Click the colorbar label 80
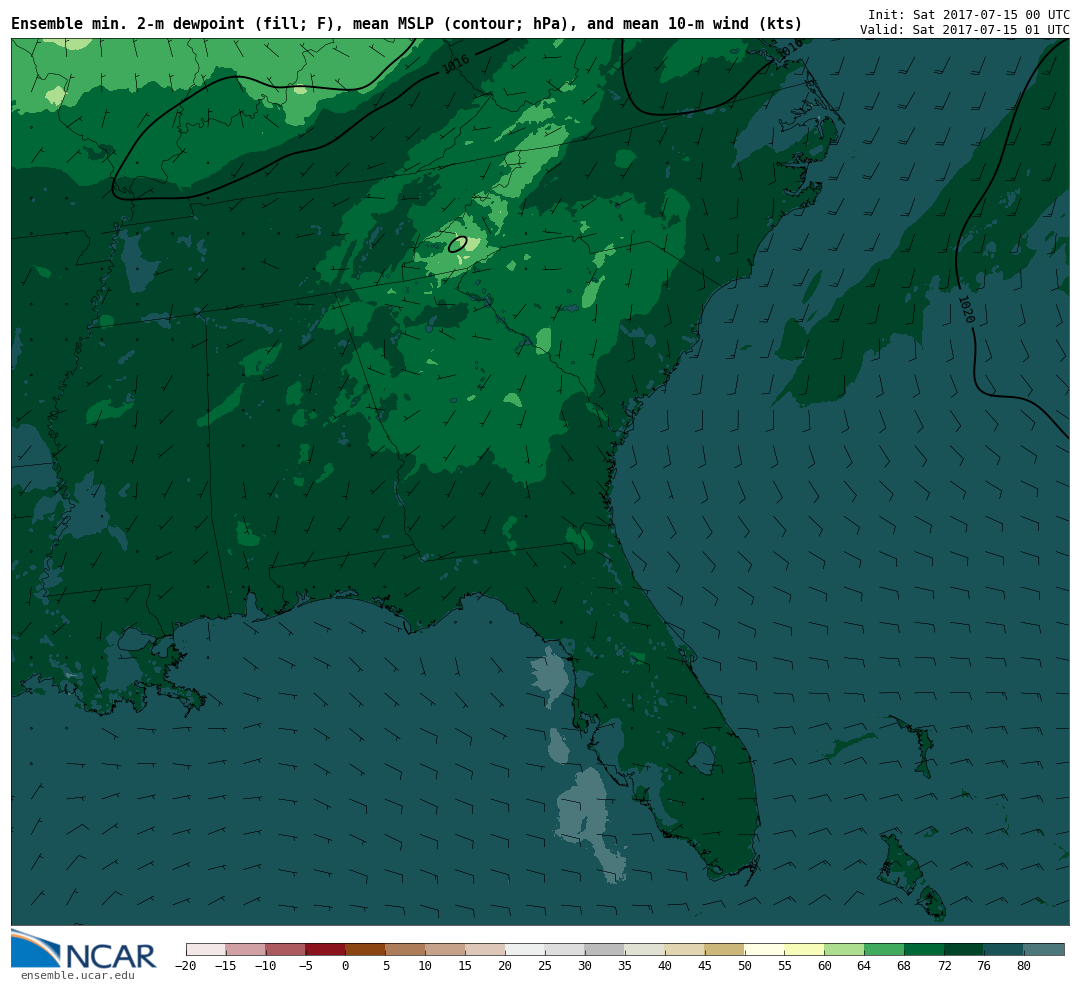Screen dimensions: 1080x988 click(x=1024, y=966)
